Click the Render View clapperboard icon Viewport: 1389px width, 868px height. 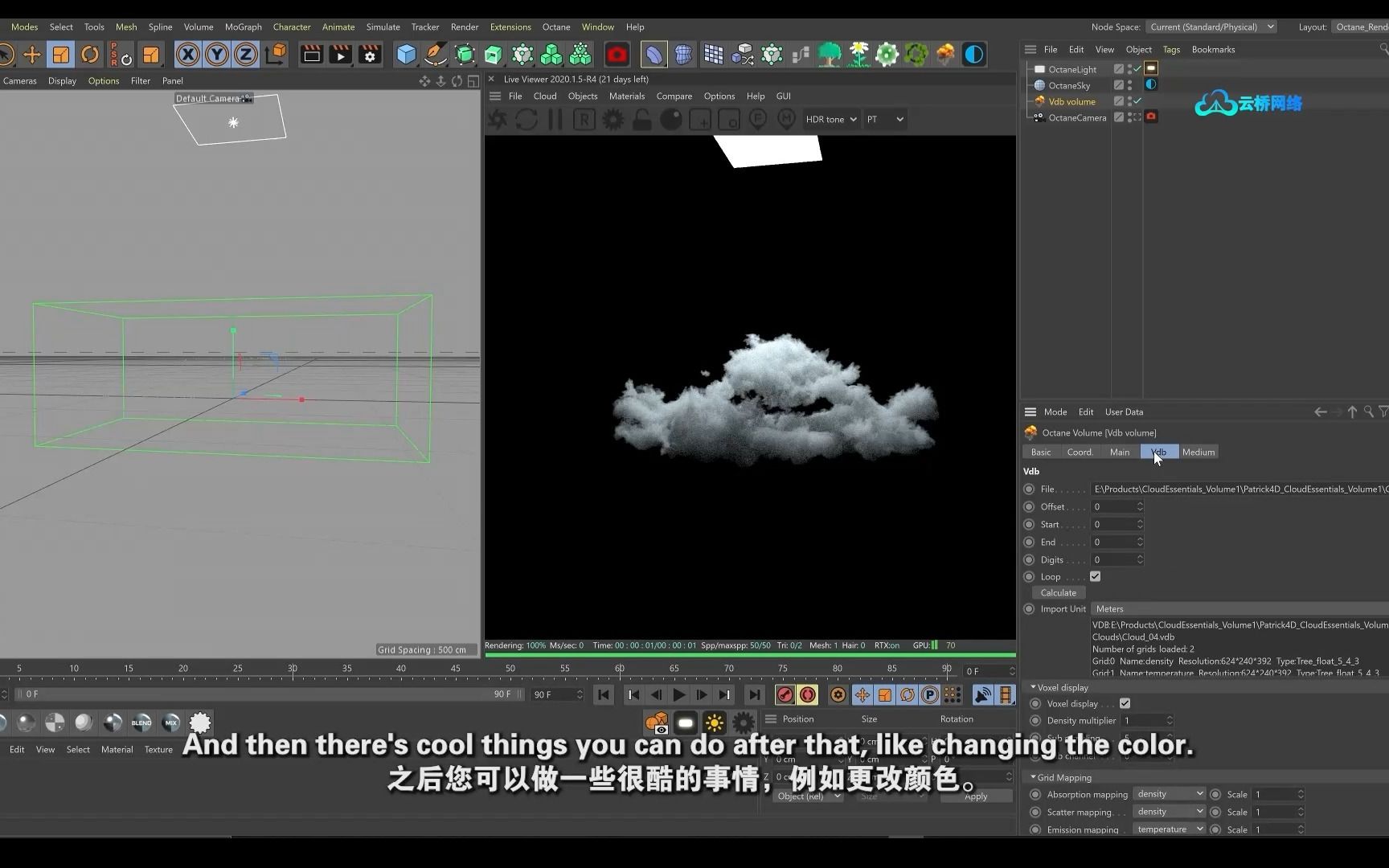pos(311,55)
